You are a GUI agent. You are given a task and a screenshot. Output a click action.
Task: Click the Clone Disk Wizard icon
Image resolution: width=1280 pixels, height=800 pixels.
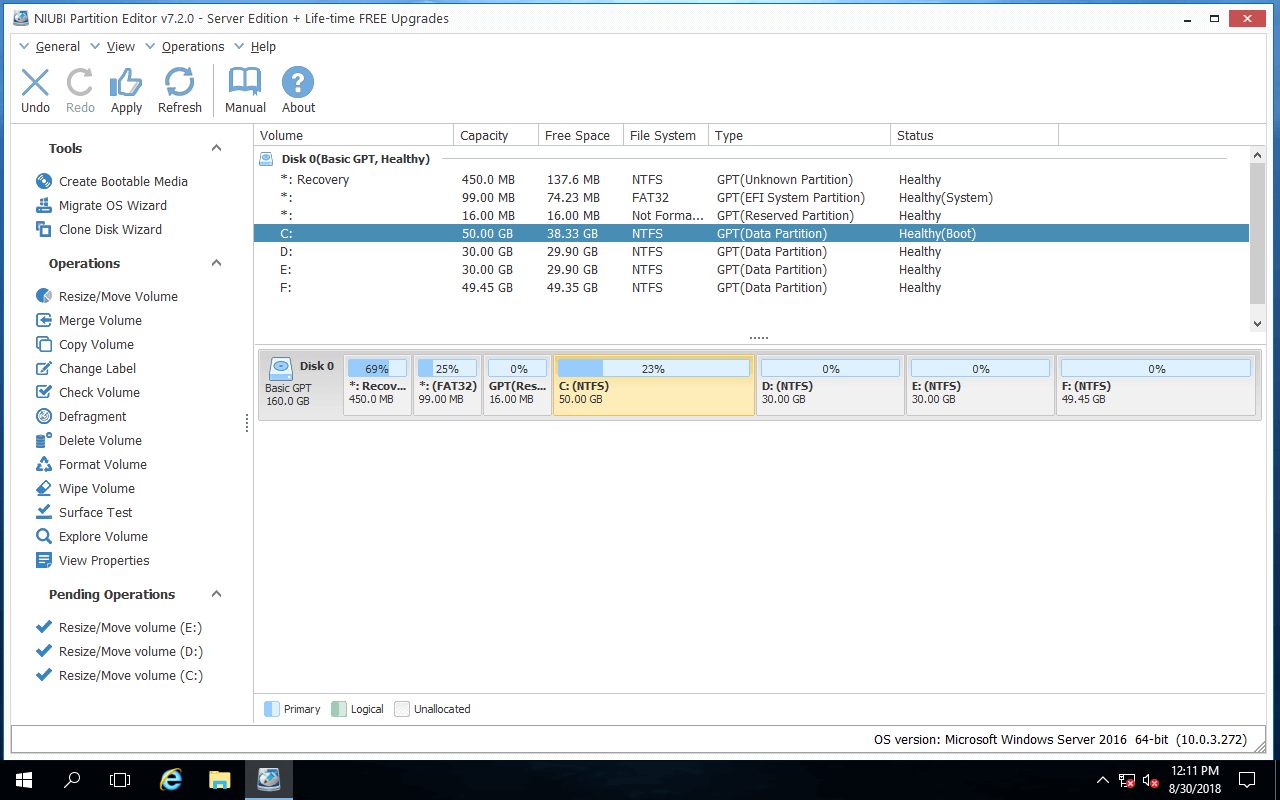pos(43,229)
